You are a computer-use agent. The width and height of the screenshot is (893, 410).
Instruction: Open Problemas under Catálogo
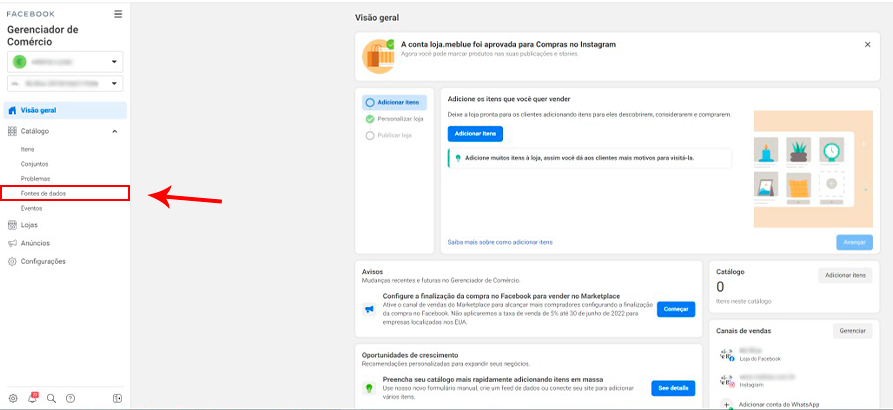tap(35, 179)
